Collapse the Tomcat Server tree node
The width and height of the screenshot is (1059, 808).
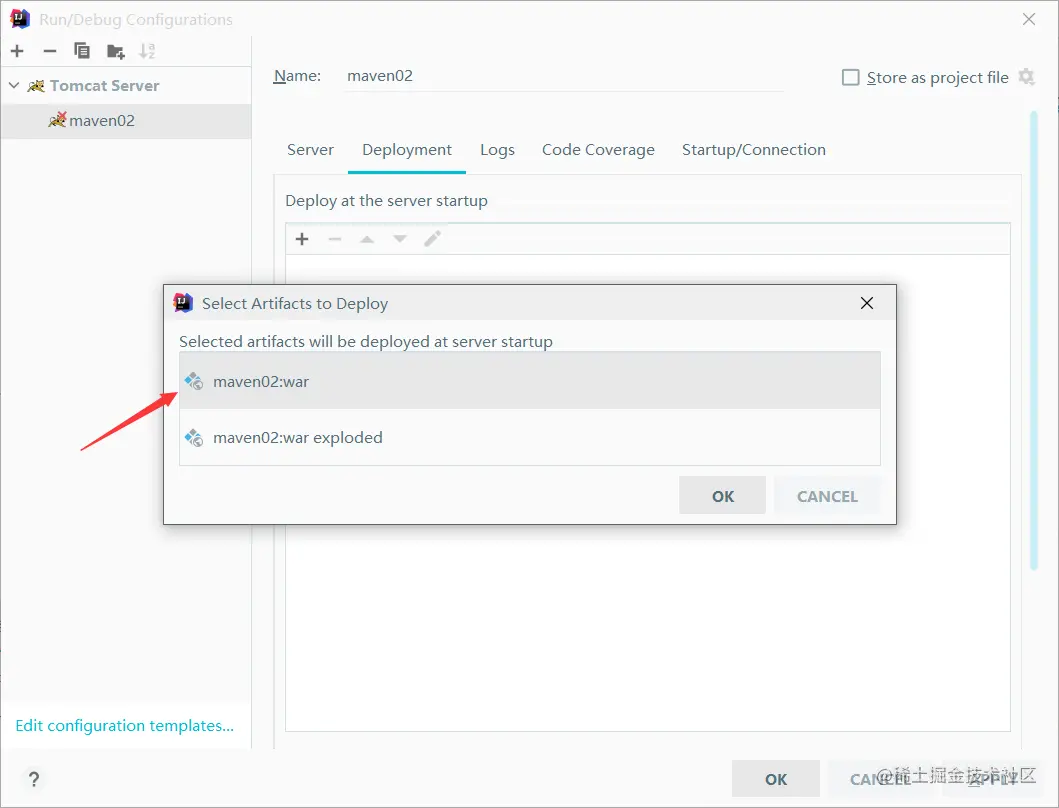pos(14,86)
